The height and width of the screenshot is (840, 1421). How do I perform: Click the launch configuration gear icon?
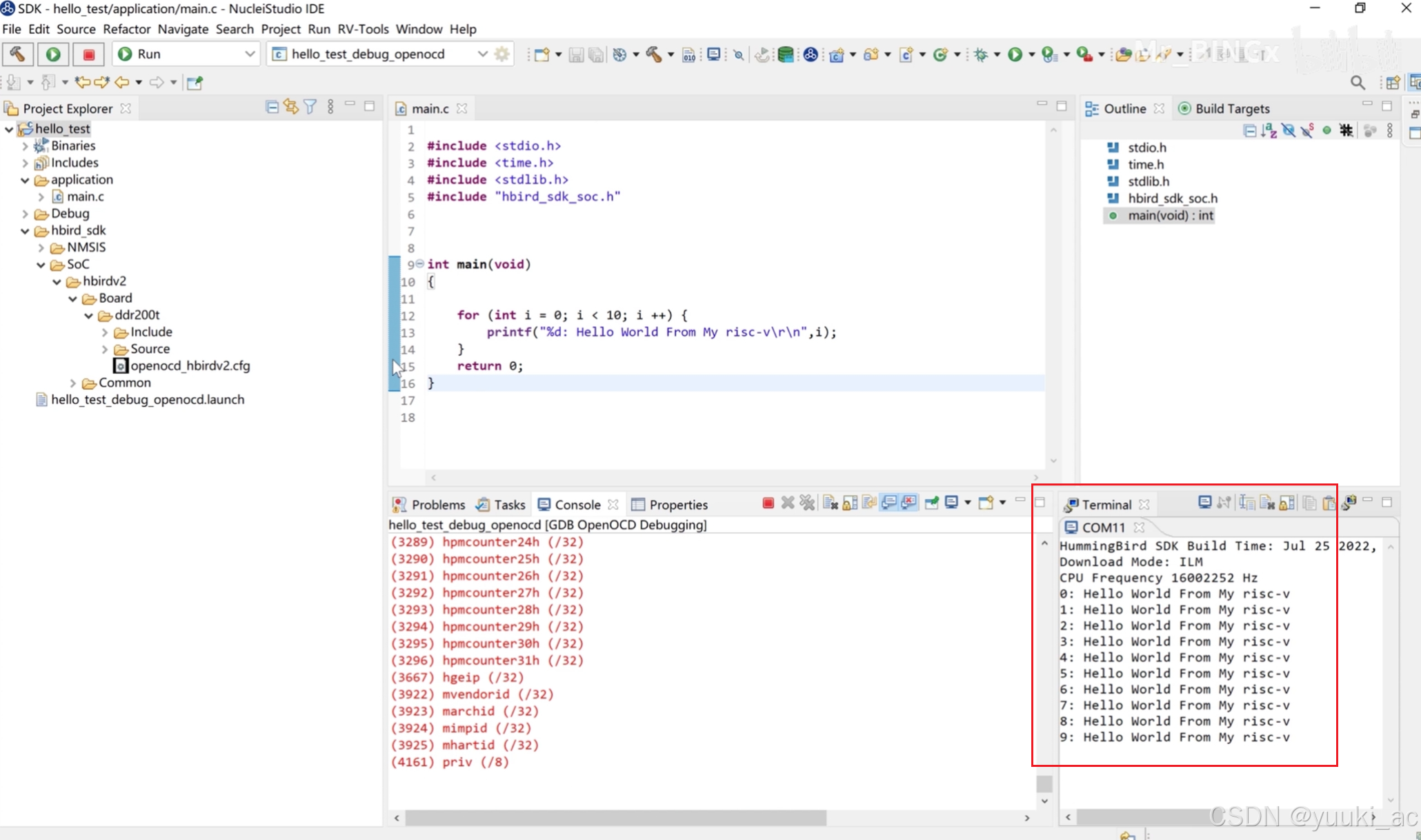point(502,54)
